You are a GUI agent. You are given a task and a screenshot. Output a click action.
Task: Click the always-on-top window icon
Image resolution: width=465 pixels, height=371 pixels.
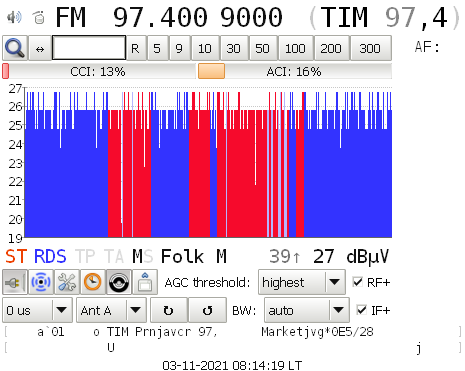[x=145, y=282]
